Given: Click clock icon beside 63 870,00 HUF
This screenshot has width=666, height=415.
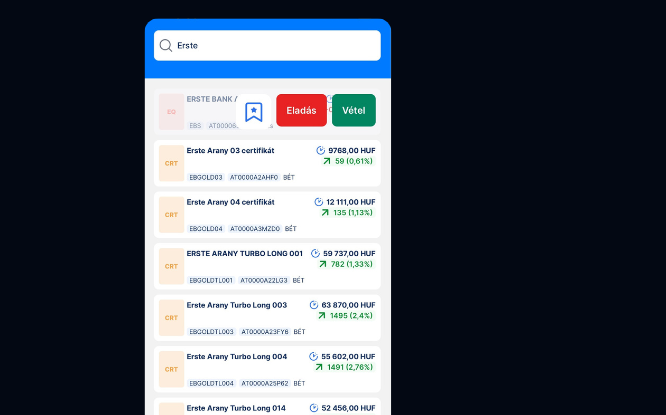Looking at the screenshot, I should point(314,305).
